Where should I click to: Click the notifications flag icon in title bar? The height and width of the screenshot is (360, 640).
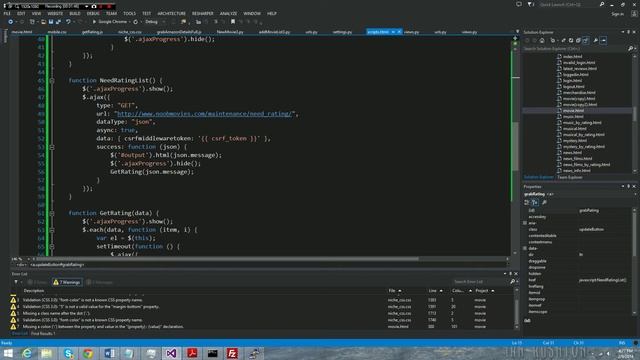point(530,4)
